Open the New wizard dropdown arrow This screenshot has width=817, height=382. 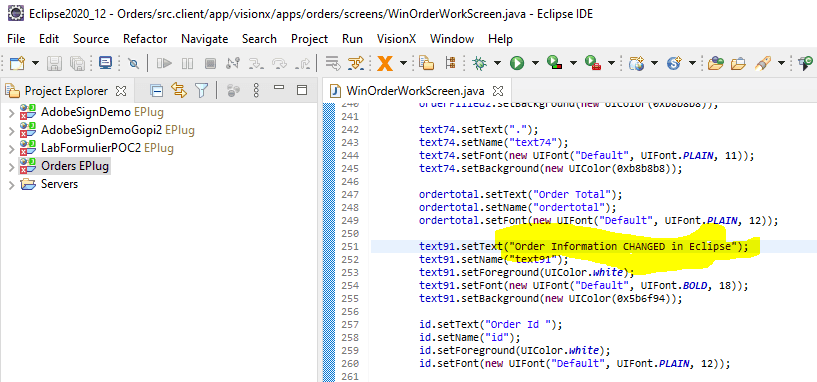tap(35, 63)
